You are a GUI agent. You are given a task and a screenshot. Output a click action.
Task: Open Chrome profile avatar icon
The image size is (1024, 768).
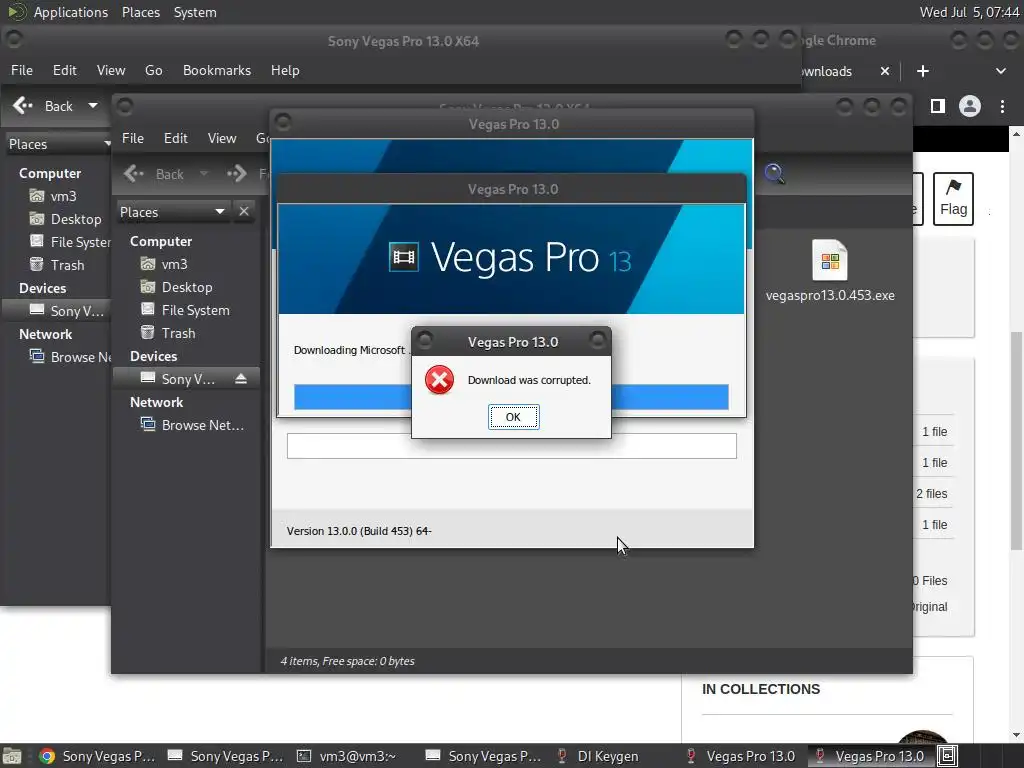(x=969, y=106)
